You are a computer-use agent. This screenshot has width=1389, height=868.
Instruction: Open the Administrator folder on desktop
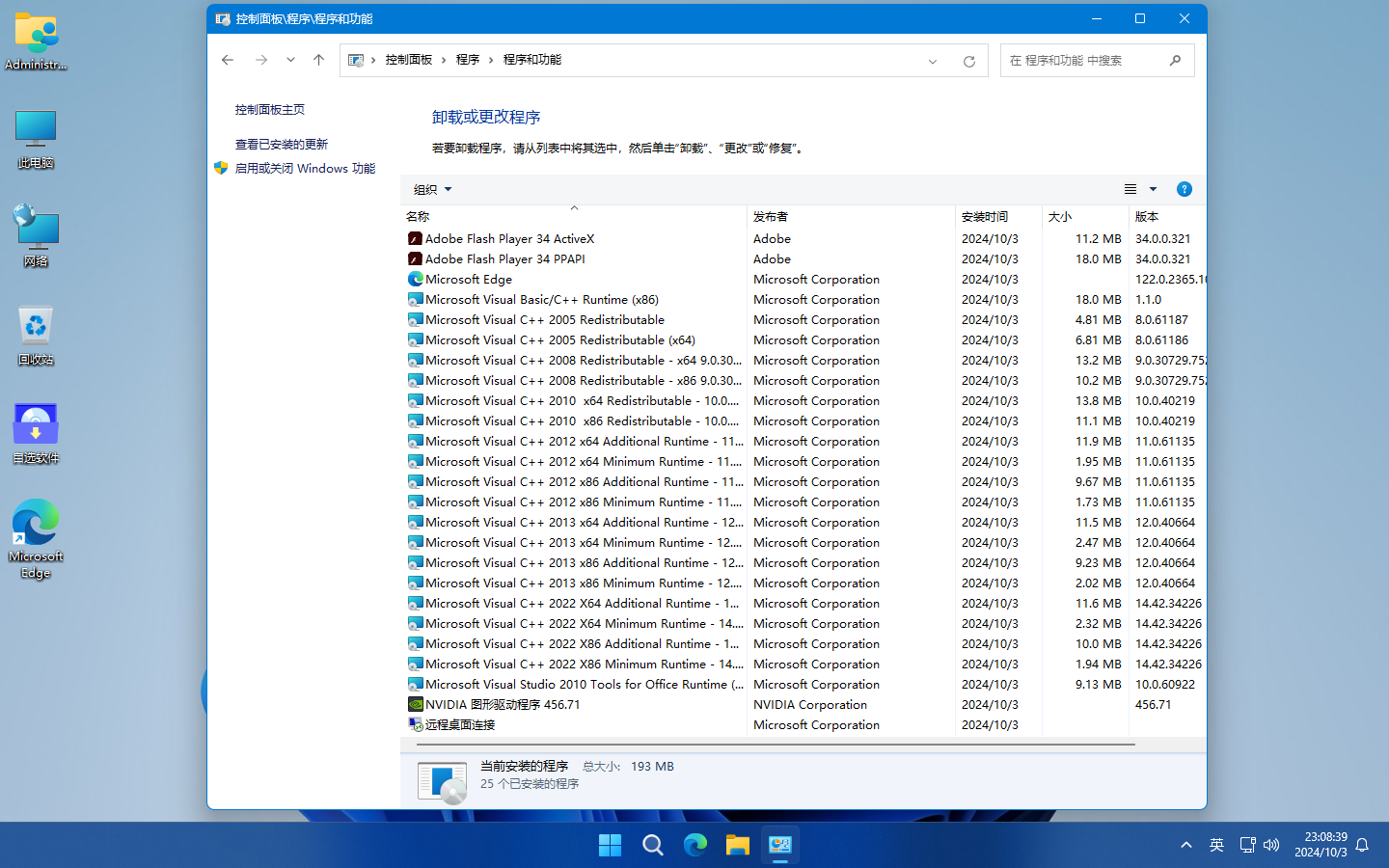(36, 41)
